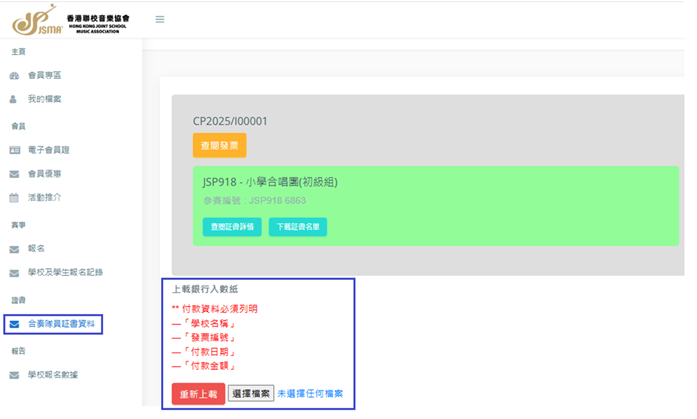The image size is (697, 419).
Task: Open 會員專區 in sidebar
Action: click(44, 76)
